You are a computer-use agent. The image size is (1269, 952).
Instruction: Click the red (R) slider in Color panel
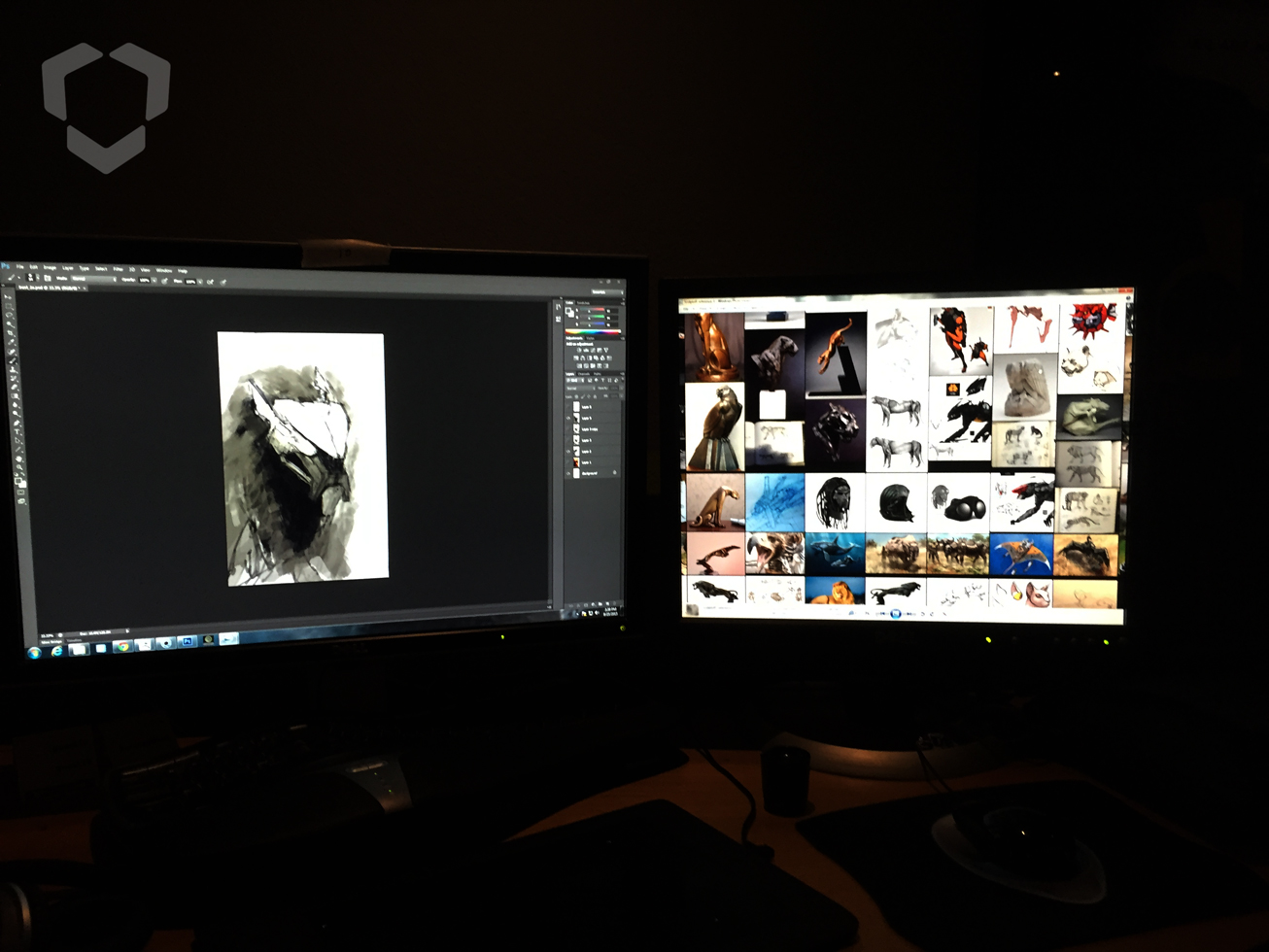593,310
